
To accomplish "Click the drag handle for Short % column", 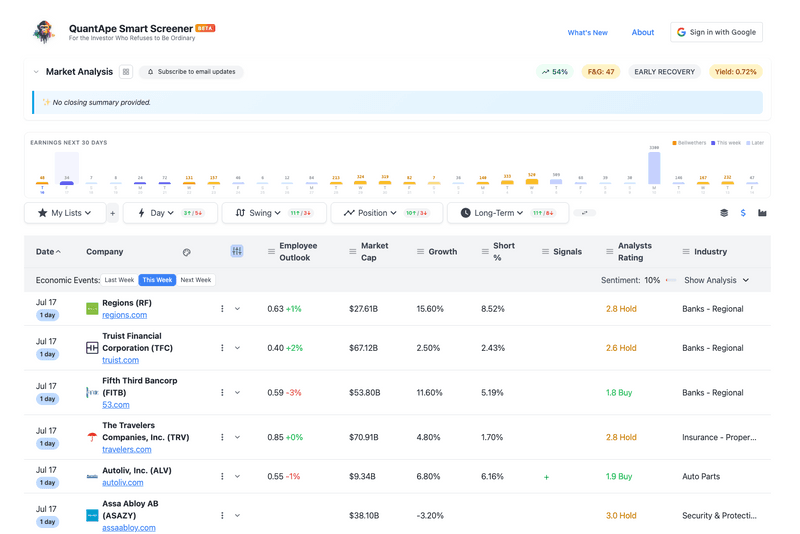I will (x=485, y=251).
